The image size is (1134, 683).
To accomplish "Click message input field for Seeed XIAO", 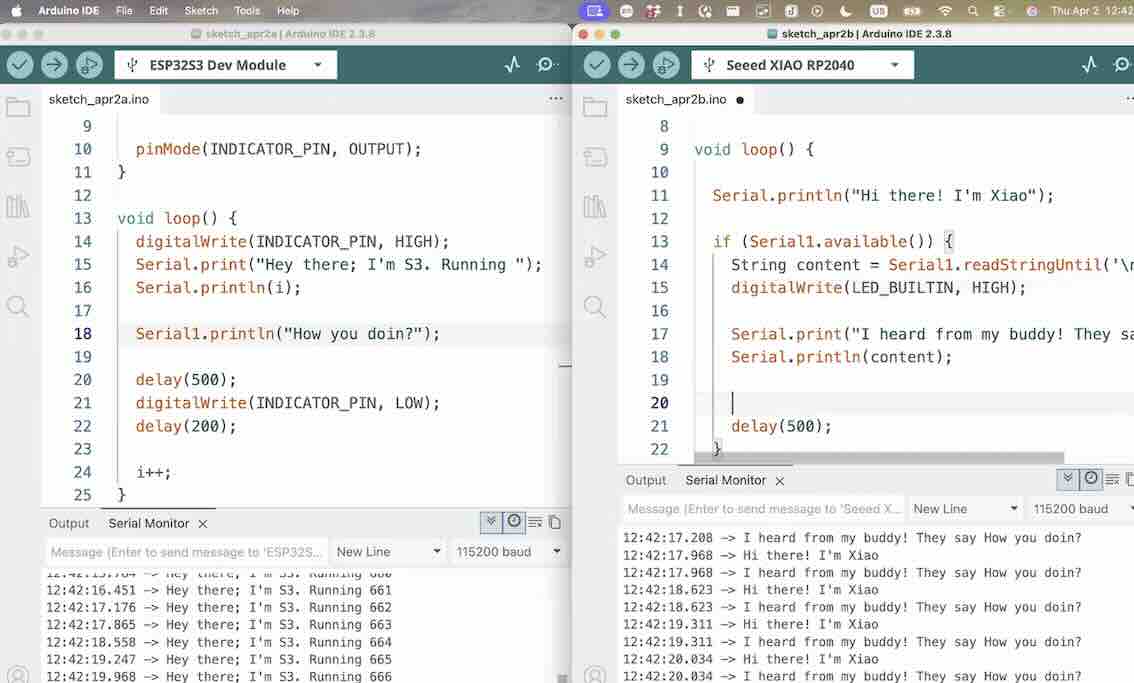I will pos(764,509).
